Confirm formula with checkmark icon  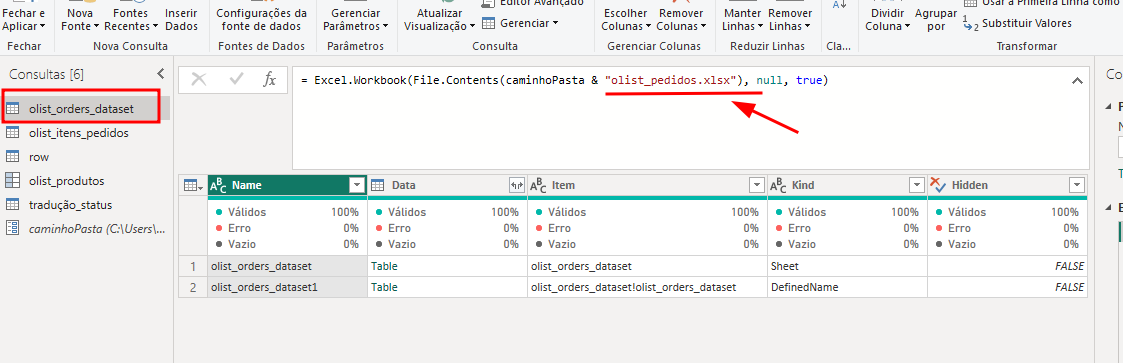(236, 80)
